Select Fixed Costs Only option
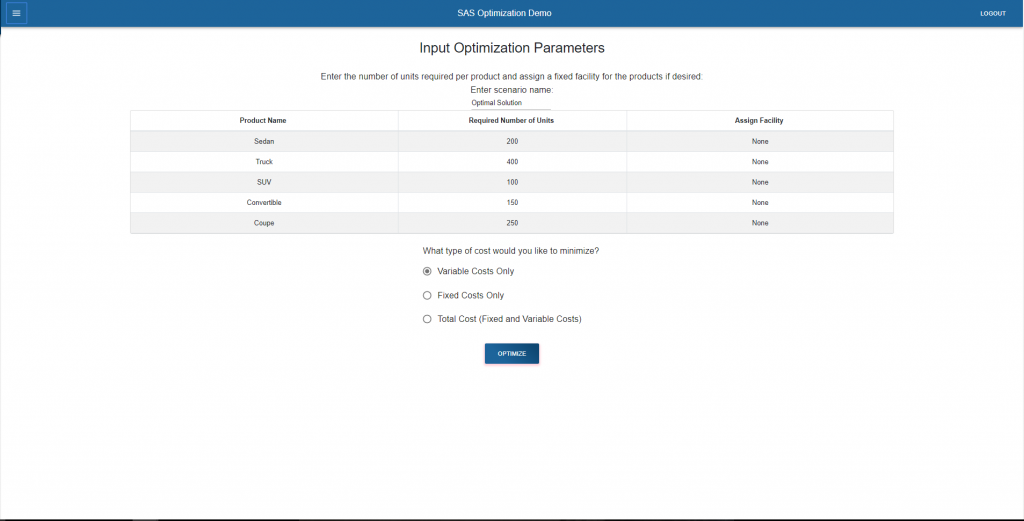This screenshot has width=1024, height=521. (428, 295)
